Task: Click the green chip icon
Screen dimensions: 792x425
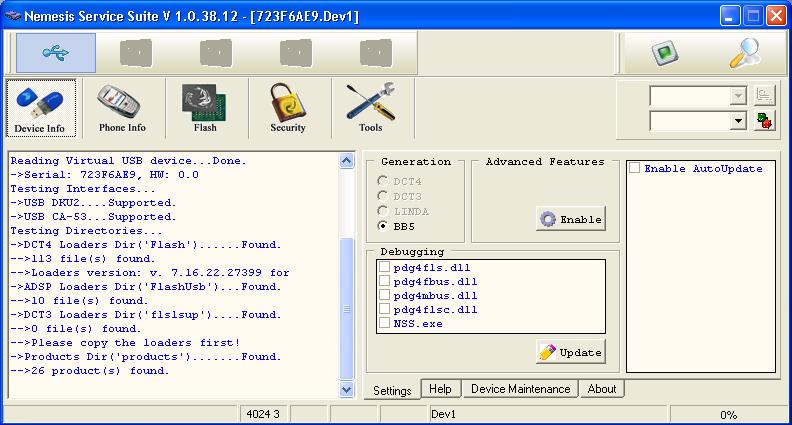Action: click(x=661, y=53)
